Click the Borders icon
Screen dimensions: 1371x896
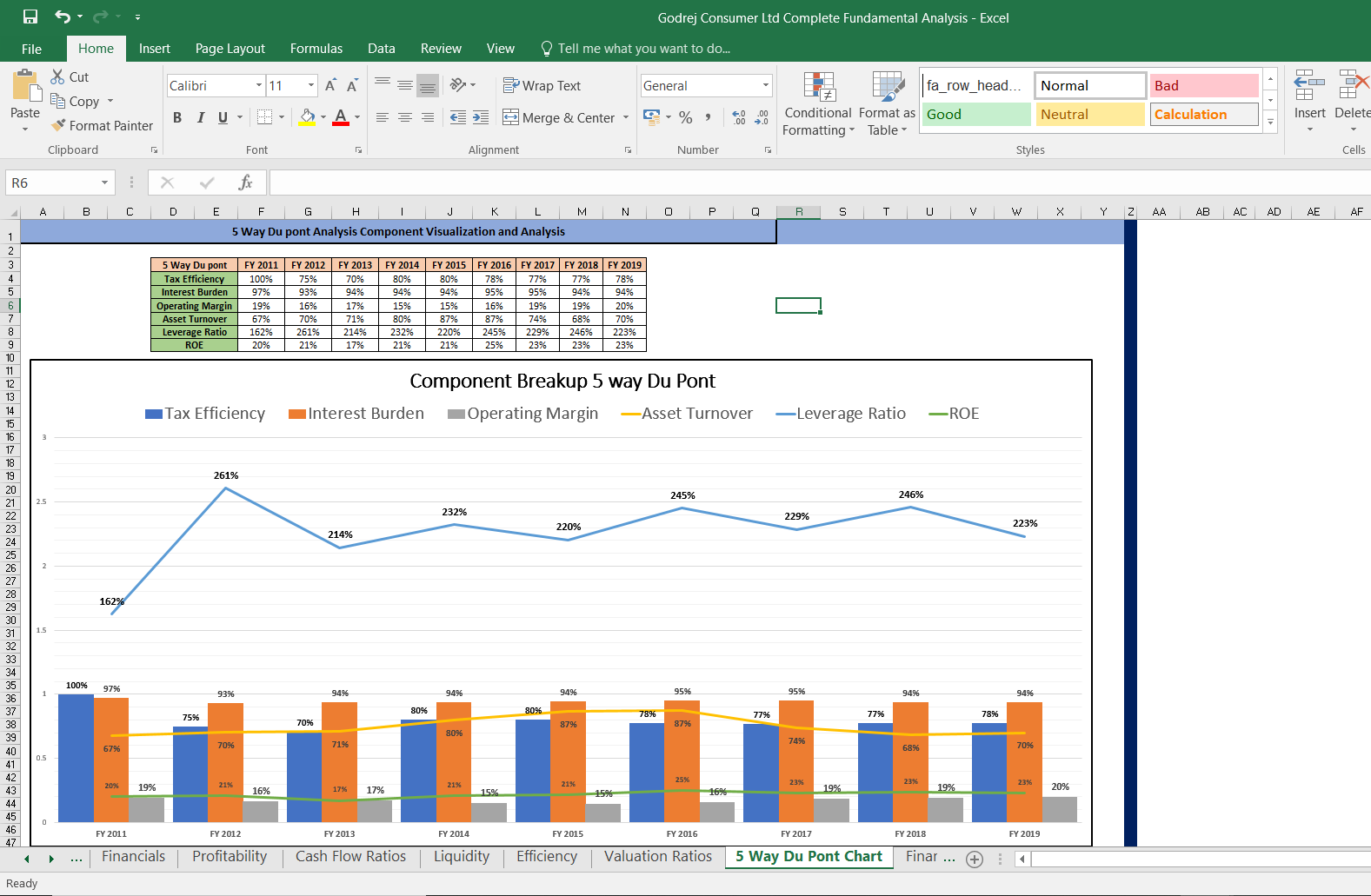tap(265, 117)
